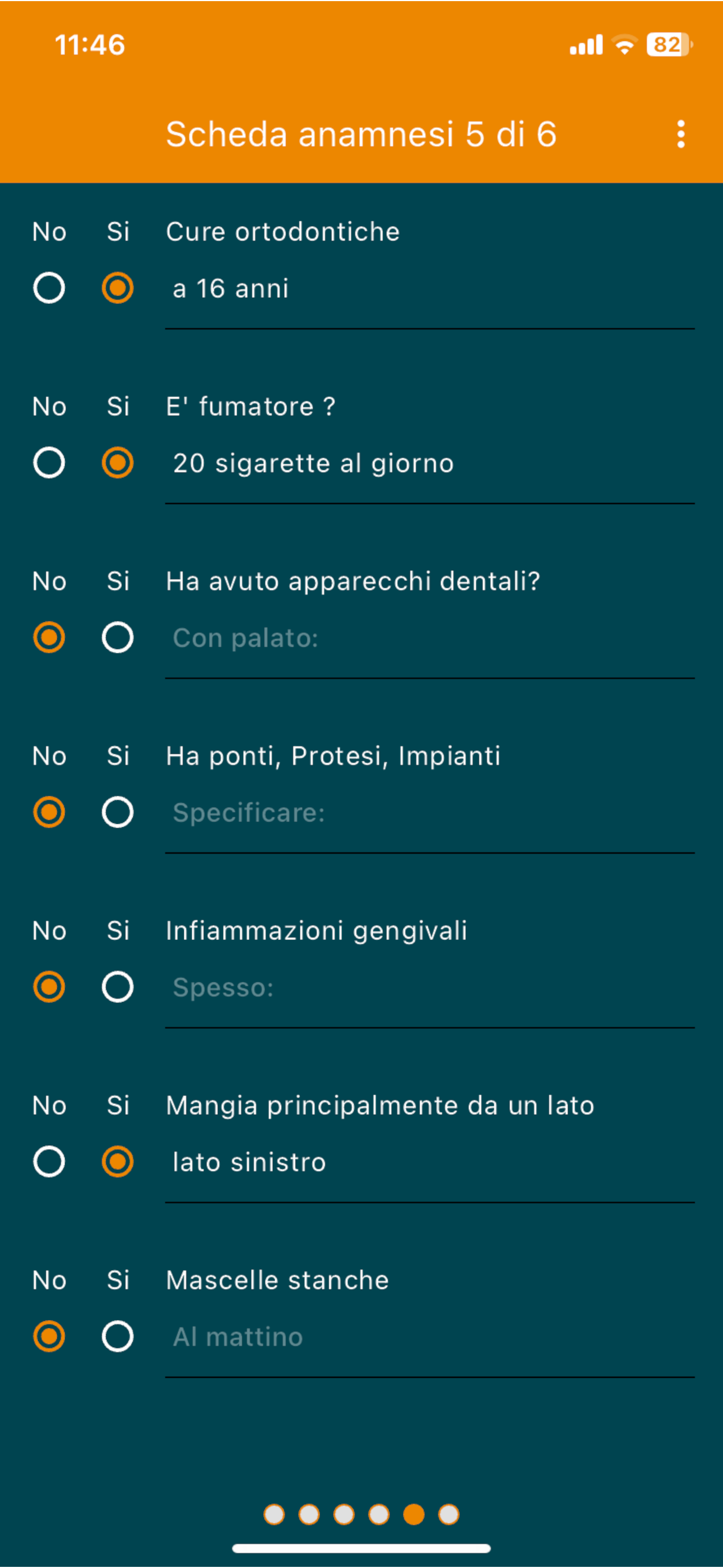Select No for Mangia principalmente da un lato

coord(49,1161)
